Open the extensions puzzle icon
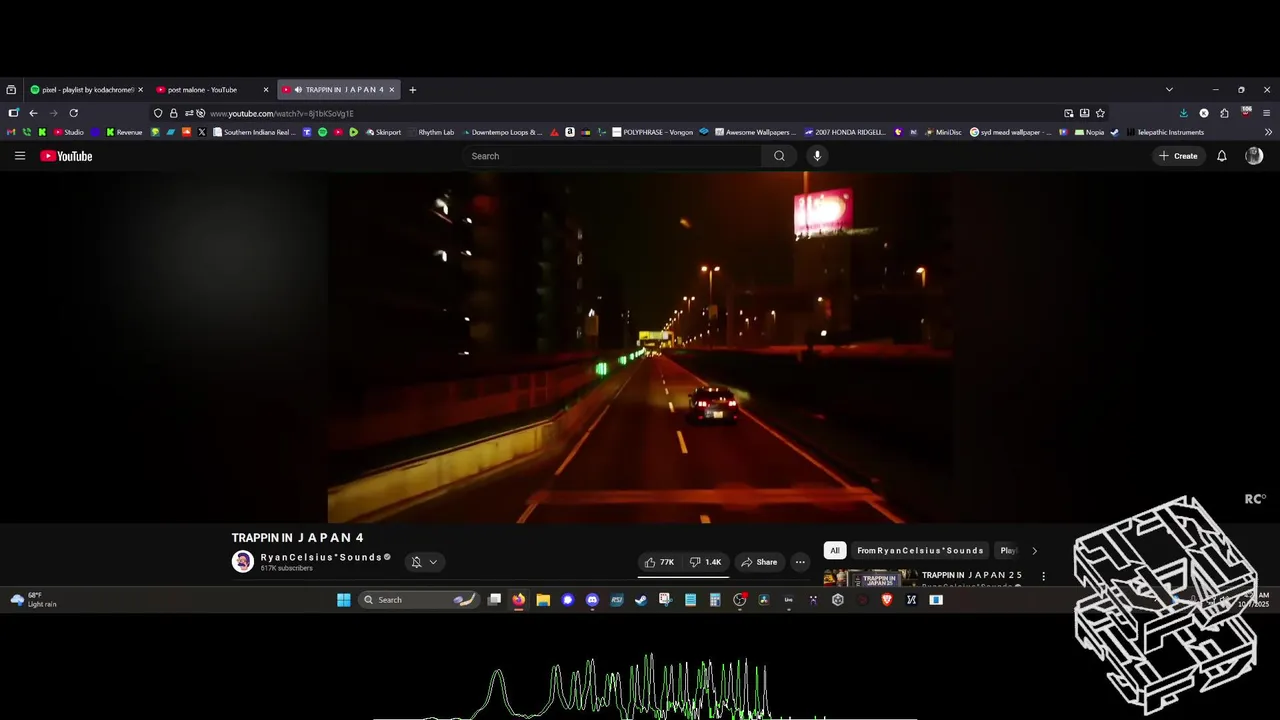The height and width of the screenshot is (720, 1280). tap(1224, 113)
